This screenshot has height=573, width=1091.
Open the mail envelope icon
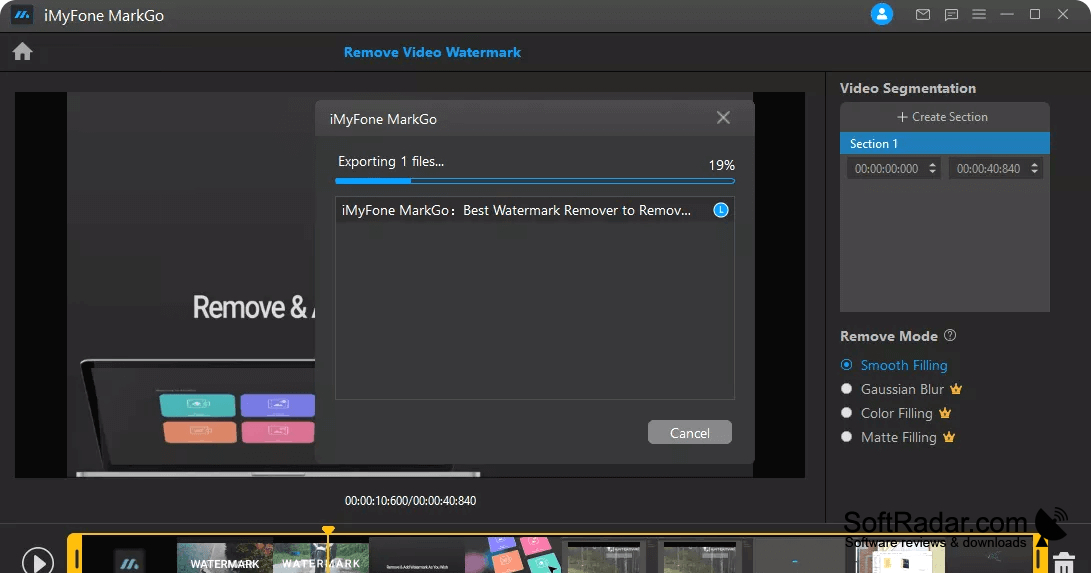pyautogui.click(x=923, y=14)
